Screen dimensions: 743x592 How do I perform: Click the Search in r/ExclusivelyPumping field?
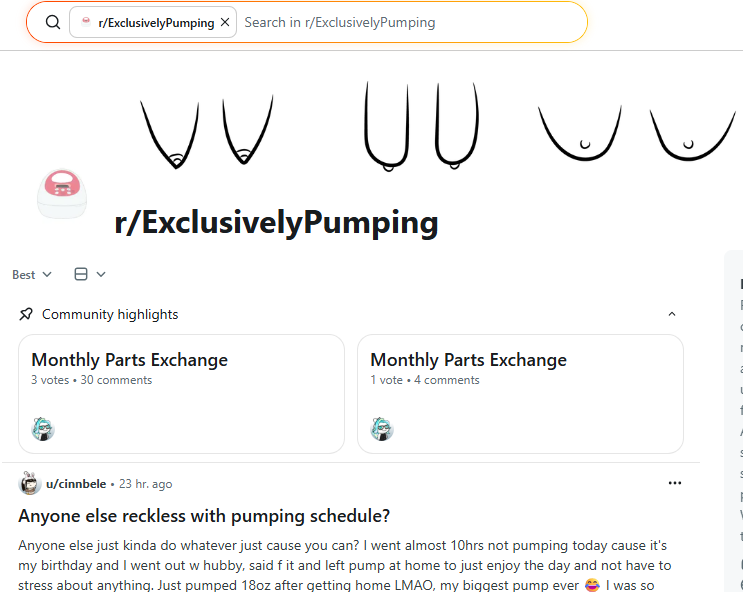412,22
